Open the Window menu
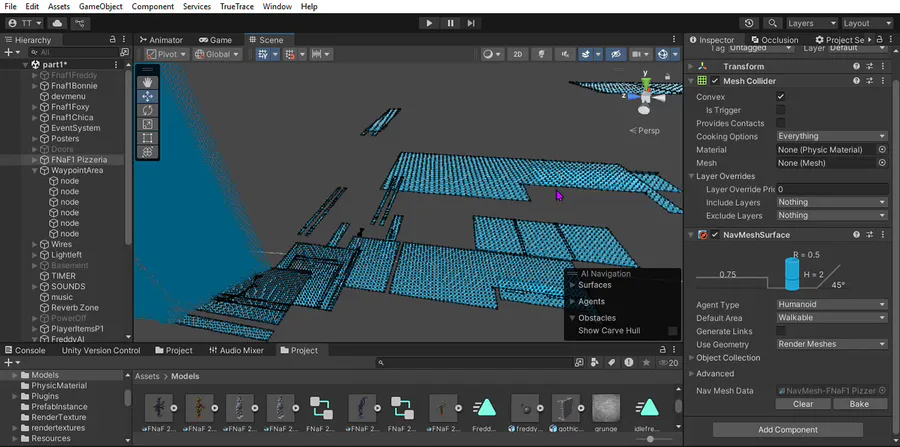This screenshot has width=900, height=447. coord(277,6)
